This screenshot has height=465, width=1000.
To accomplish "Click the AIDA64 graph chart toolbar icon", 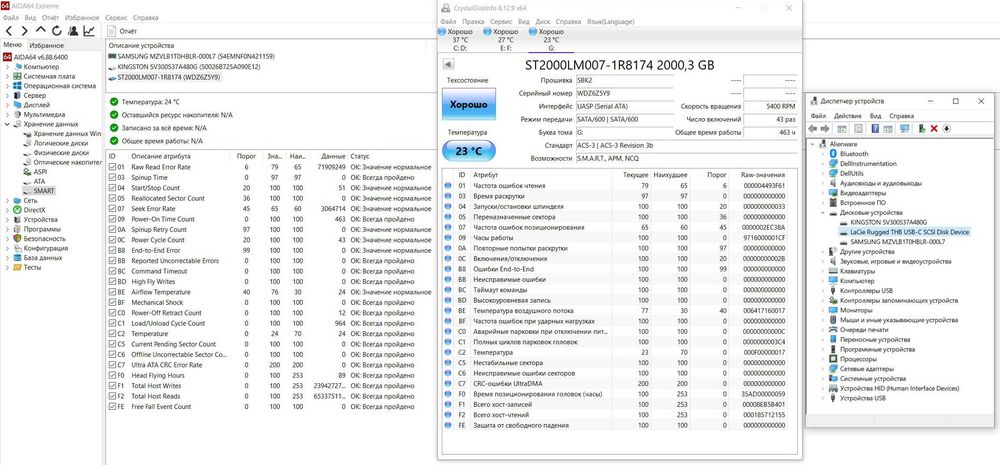I will (89, 31).
